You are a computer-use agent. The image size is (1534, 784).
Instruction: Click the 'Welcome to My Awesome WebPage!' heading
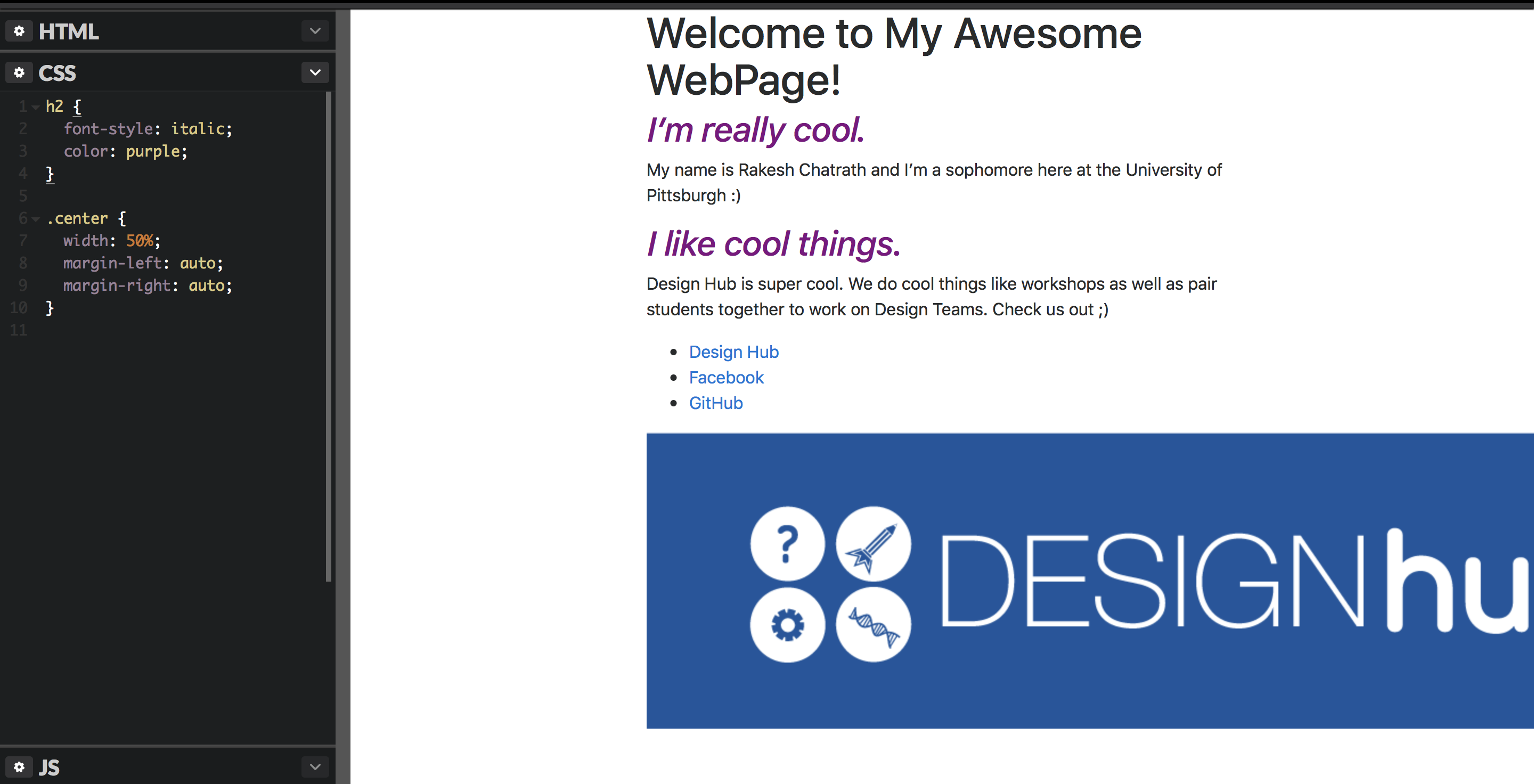point(894,56)
